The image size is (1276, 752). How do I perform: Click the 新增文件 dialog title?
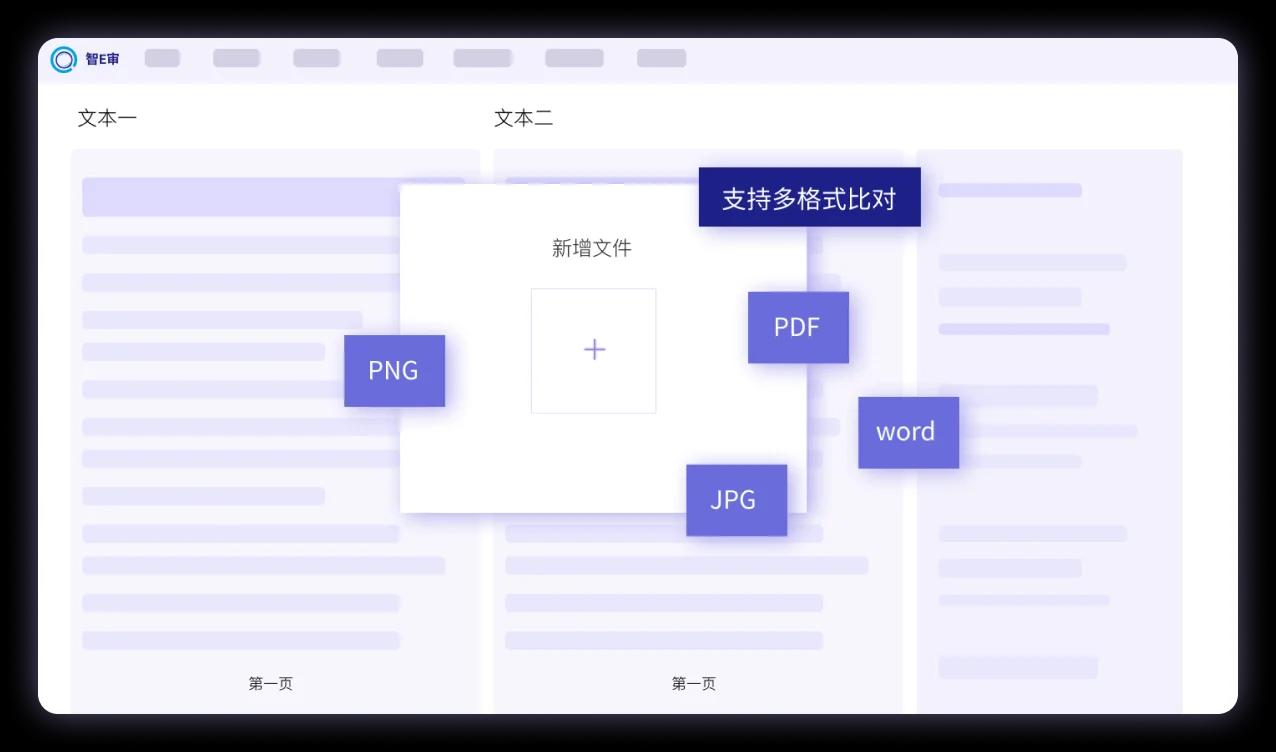click(x=592, y=248)
